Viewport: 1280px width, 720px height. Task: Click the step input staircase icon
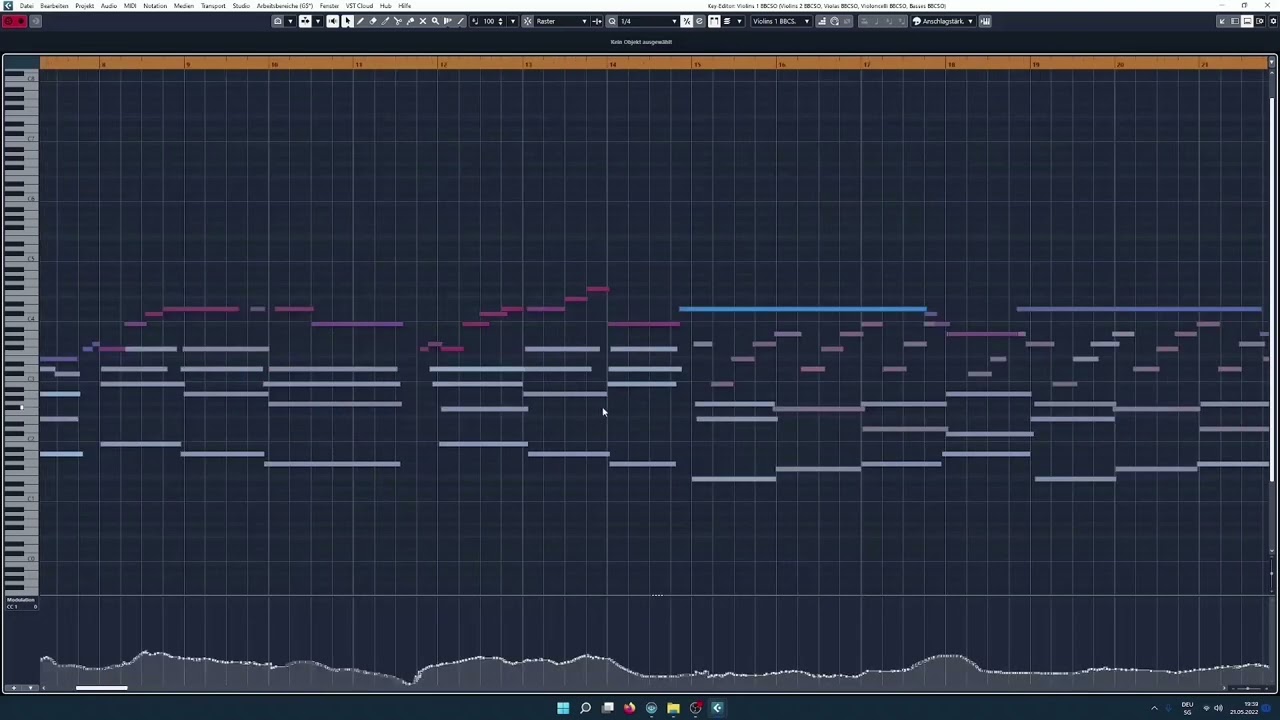pos(822,21)
